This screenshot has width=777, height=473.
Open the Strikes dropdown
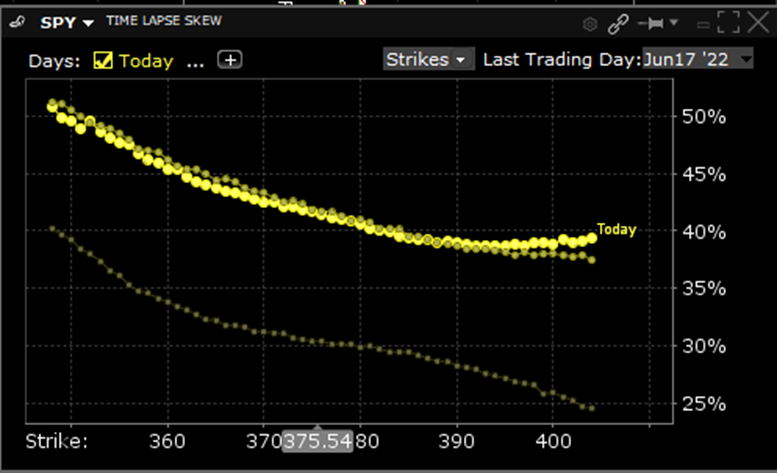pos(429,59)
